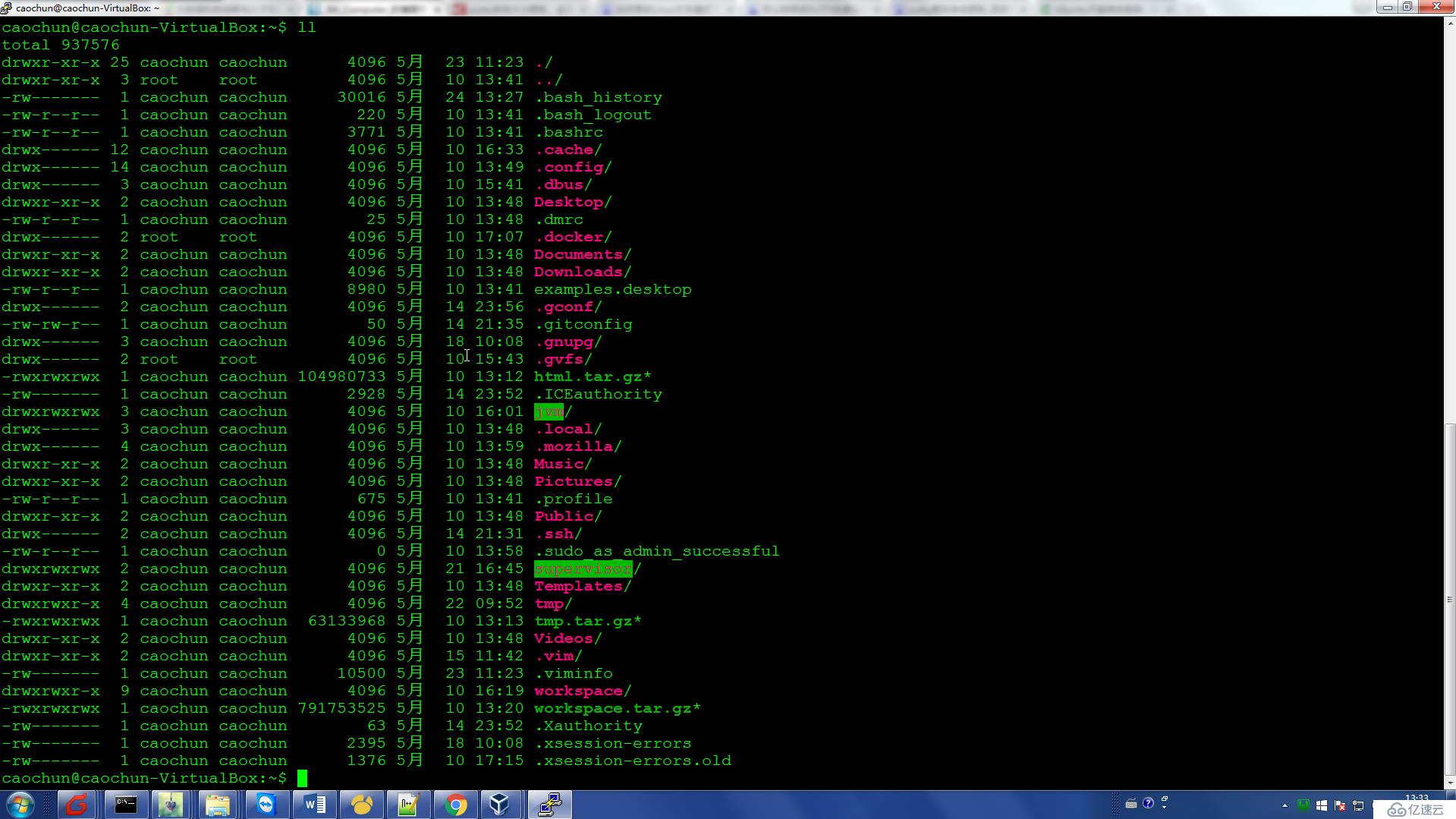
Task: Click the blue help icon in language bar
Action: tap(1148, 803)
